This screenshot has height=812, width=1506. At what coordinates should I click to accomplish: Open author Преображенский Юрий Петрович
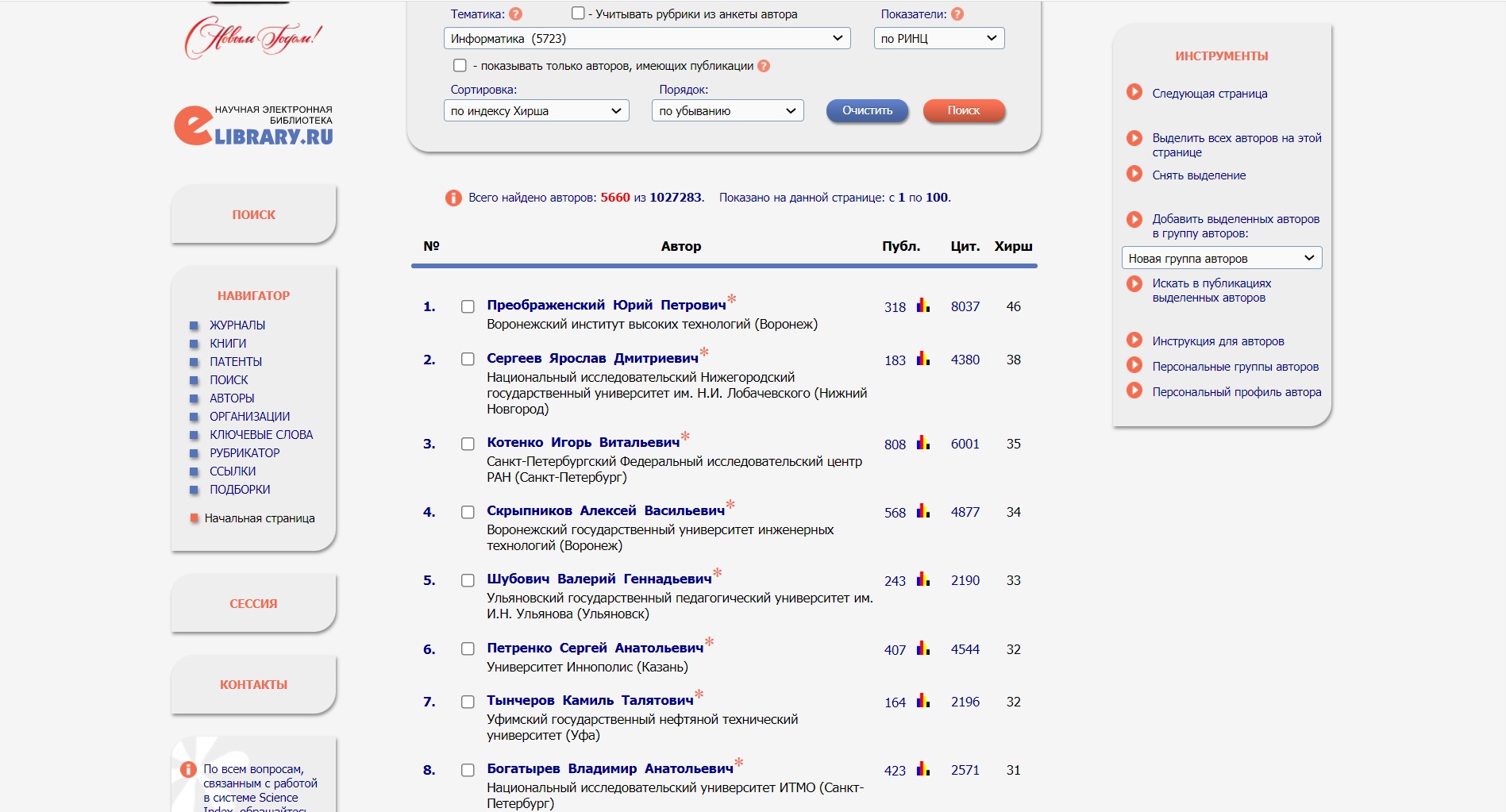click(607, 305)
